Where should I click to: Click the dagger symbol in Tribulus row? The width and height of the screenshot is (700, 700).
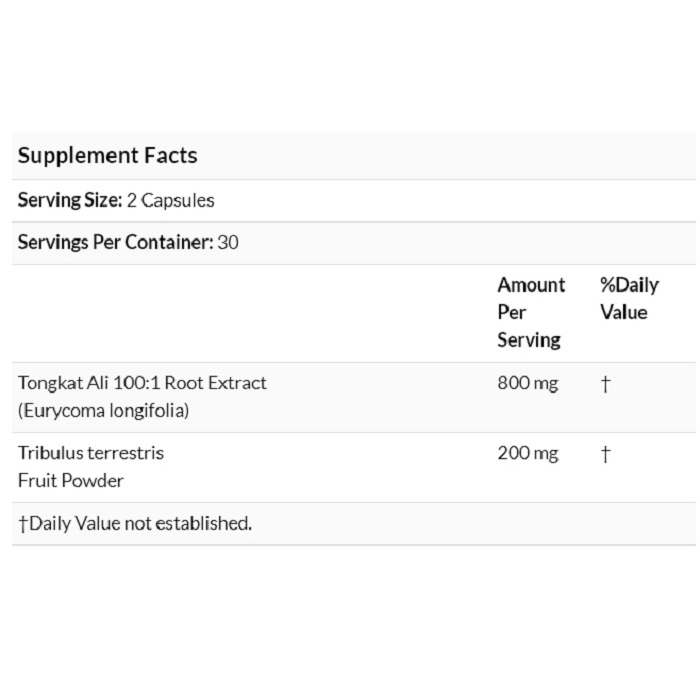pyautogui.click(x=605, y=454)
